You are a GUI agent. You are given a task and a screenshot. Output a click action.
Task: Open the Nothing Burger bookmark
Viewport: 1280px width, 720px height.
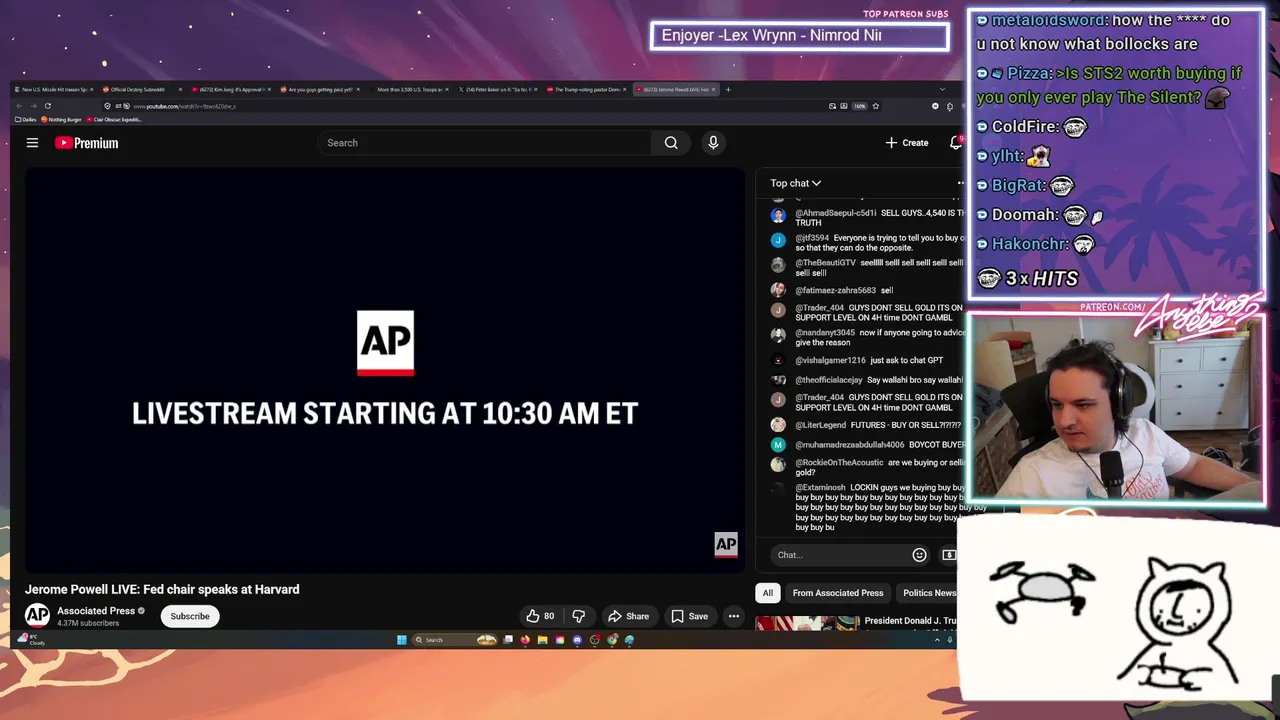[x=61, y=119]
